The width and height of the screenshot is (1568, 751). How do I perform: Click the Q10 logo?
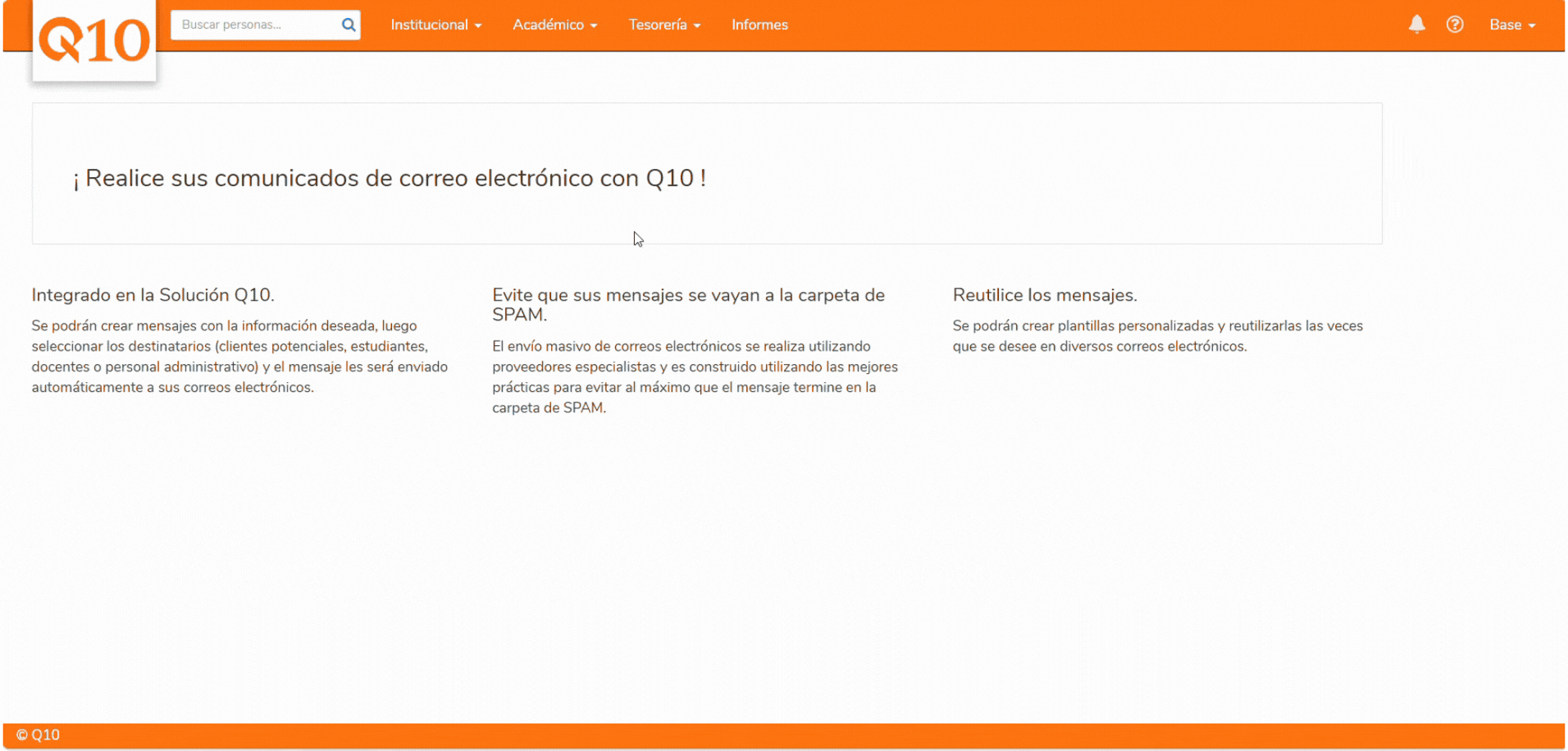94,41
